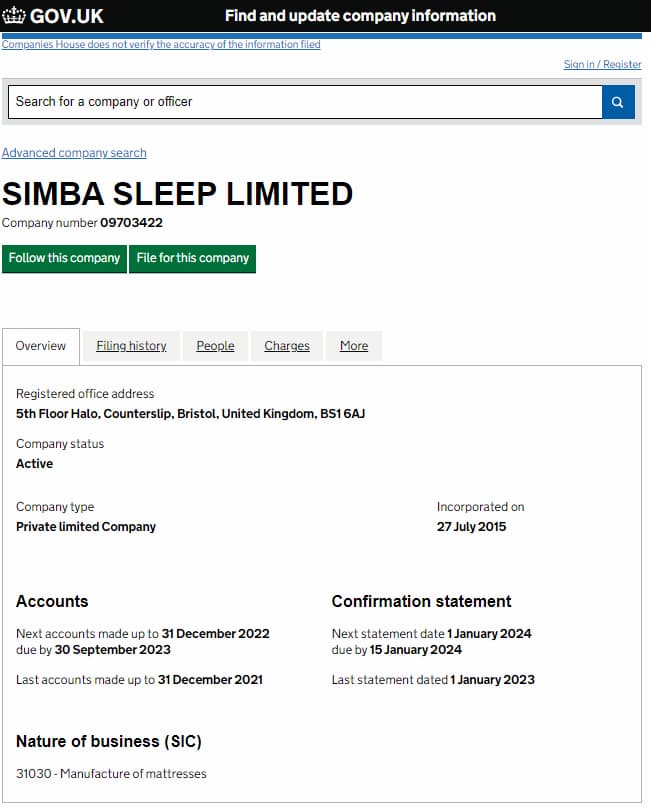The image size is (651, 808).
Task: Click the File for this company button
Action: pos(192,258)
